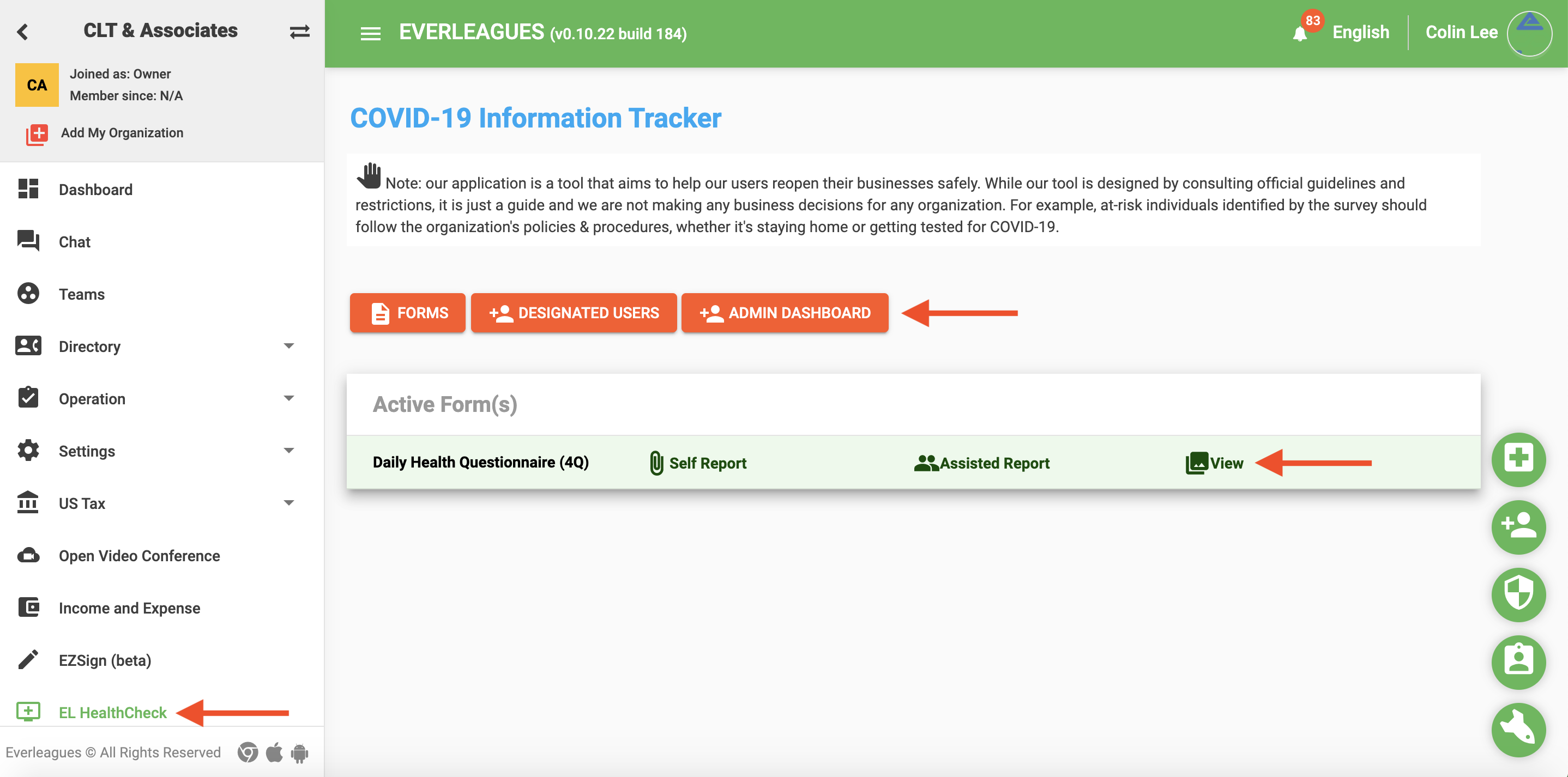Open the Admin Dashboard button
Screen dimensions: 1568x777
(x=784, y=313)
